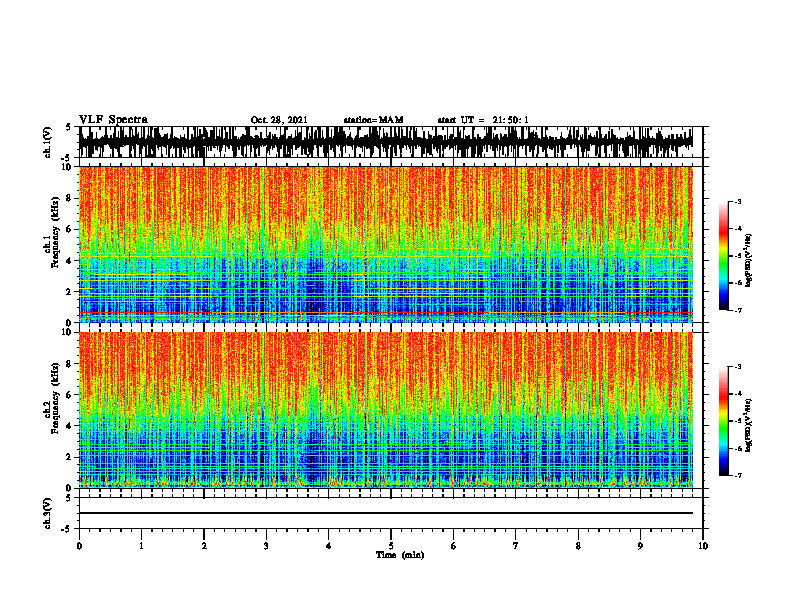Click the "2" tick on ch.2 frequency axis
The height and width of the screenshot is (612, 792).
point(71,457)
